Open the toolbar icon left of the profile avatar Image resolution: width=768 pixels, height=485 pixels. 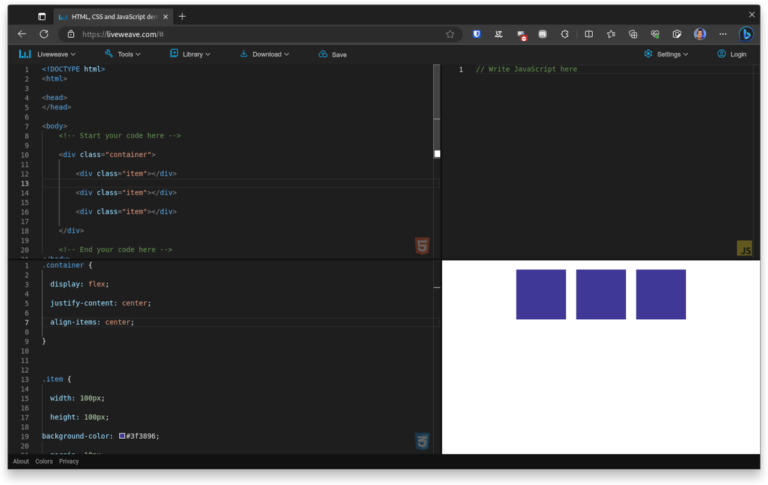[x=677, y=34]
